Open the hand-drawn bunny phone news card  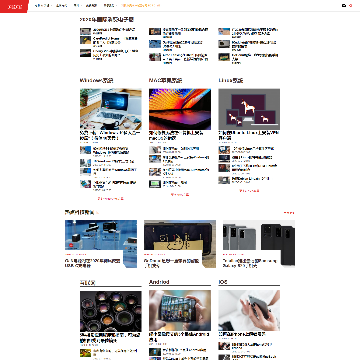point(180,244)
